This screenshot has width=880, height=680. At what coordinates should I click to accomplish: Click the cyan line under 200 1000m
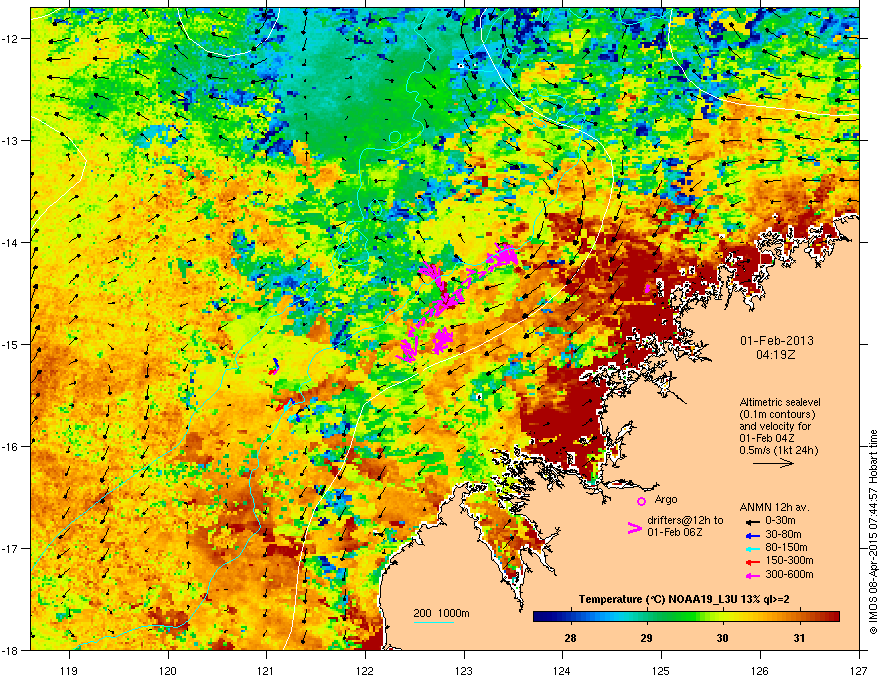(434, 622)
